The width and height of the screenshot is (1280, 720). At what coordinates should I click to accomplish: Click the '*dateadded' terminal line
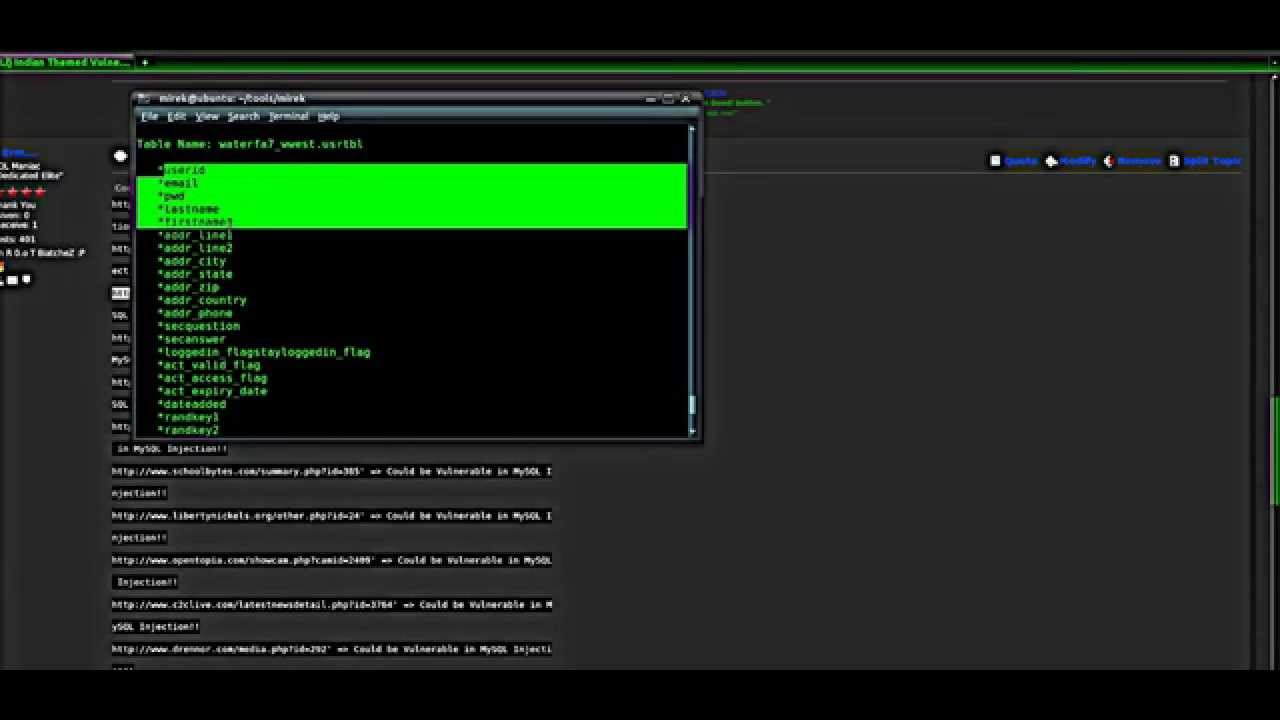tap(192, 404)
